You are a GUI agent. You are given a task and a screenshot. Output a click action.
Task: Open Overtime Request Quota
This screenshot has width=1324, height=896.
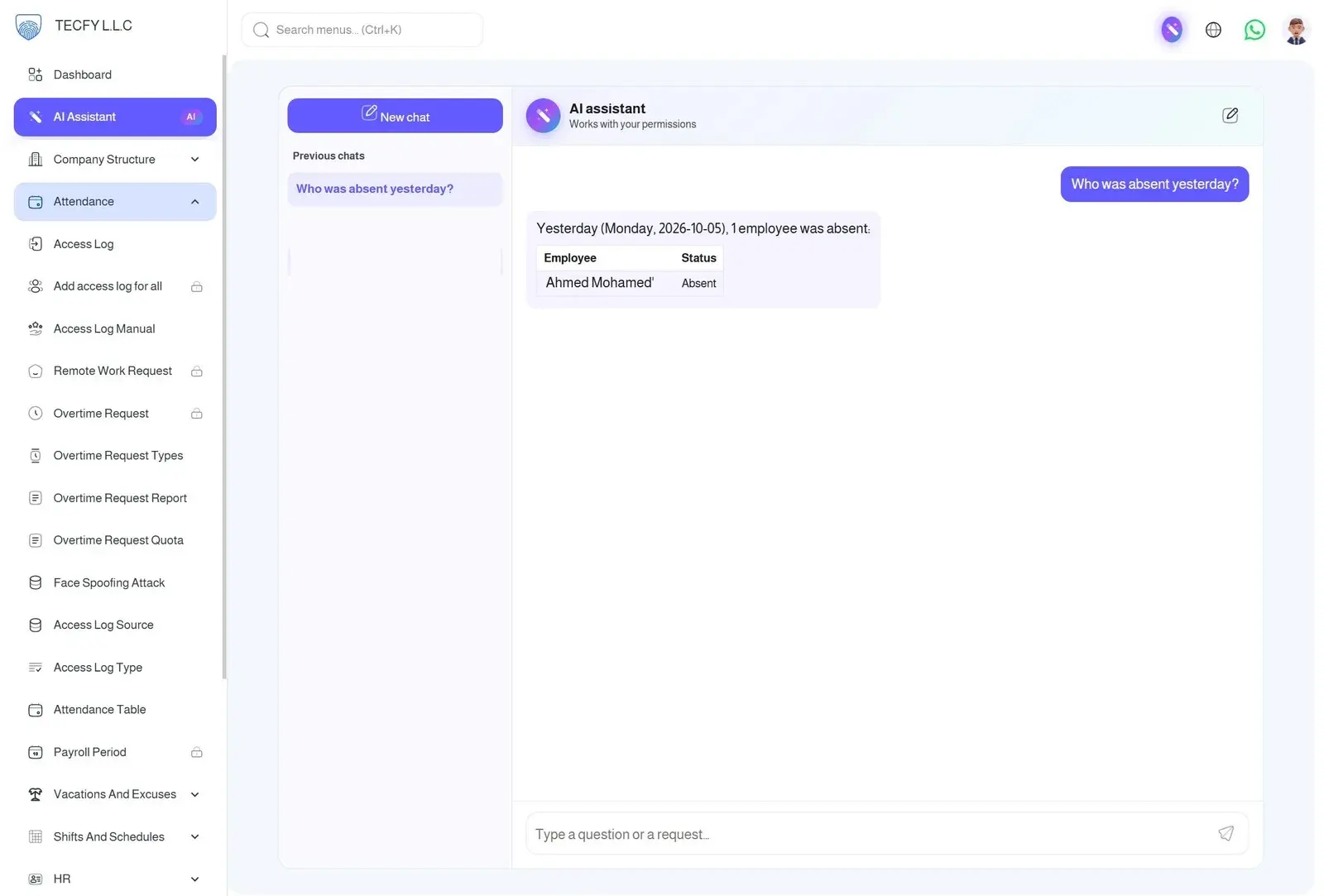point(115,540)
